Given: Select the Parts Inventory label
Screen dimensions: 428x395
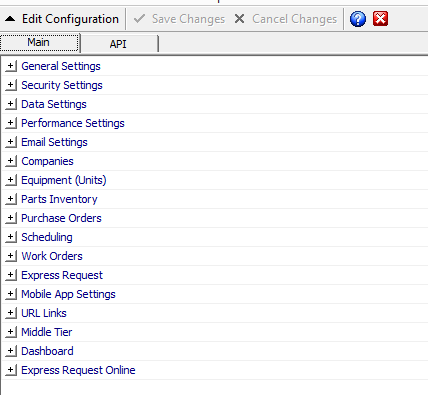Looking at the screenshot, I should pos(59,199).
